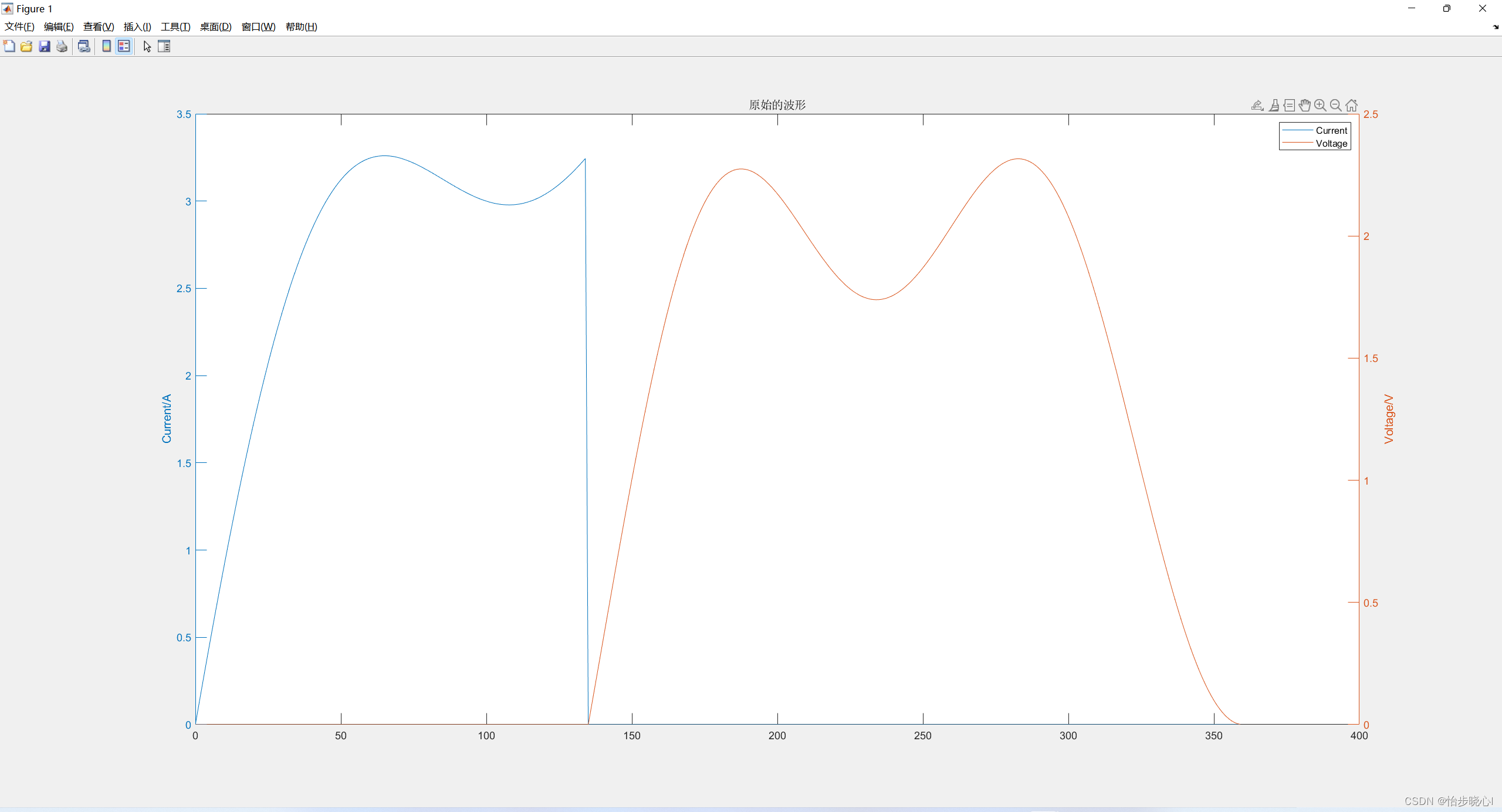This screenshot has height=812, width=1502.
Task: Open the 编辑(E) menu
Action: click(59, 26)
